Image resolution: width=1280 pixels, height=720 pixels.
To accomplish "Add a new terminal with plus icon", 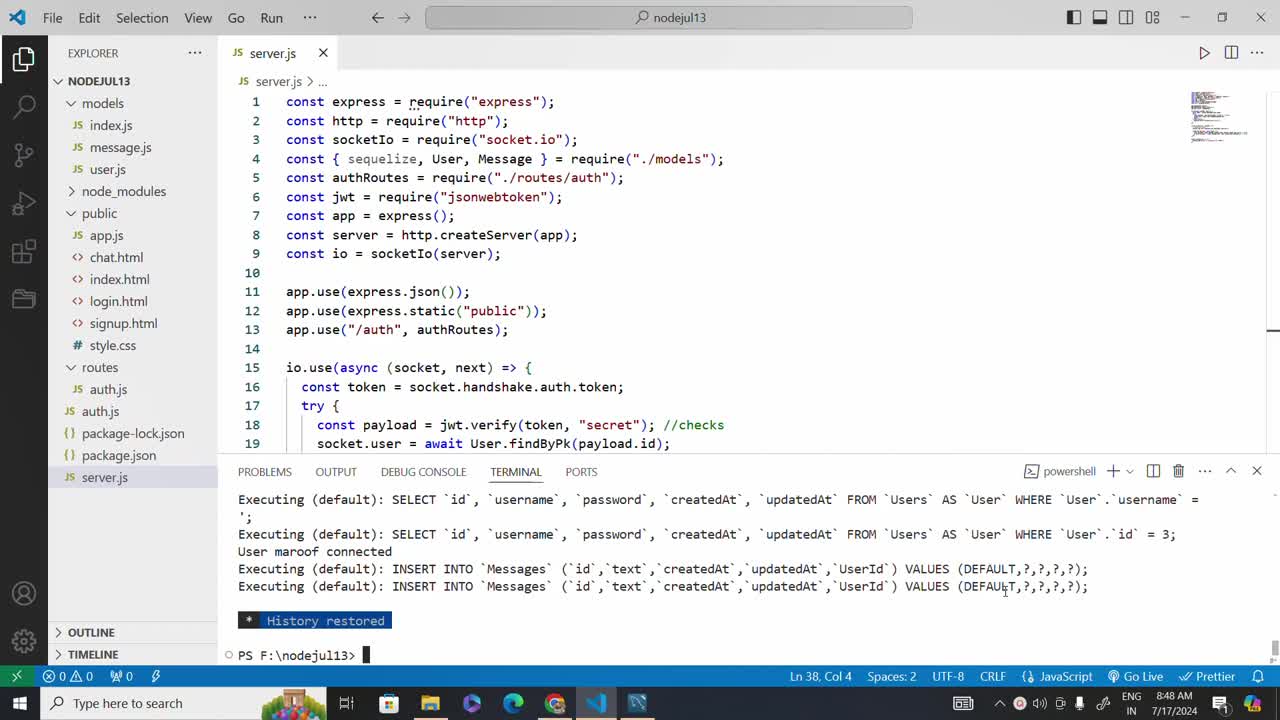I will [1112, 471].
